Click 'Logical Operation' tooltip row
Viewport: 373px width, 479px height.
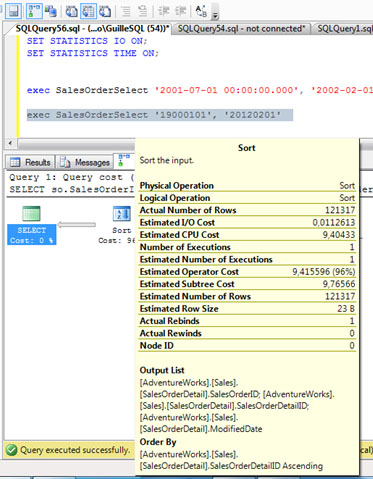(x=247, y=198)
